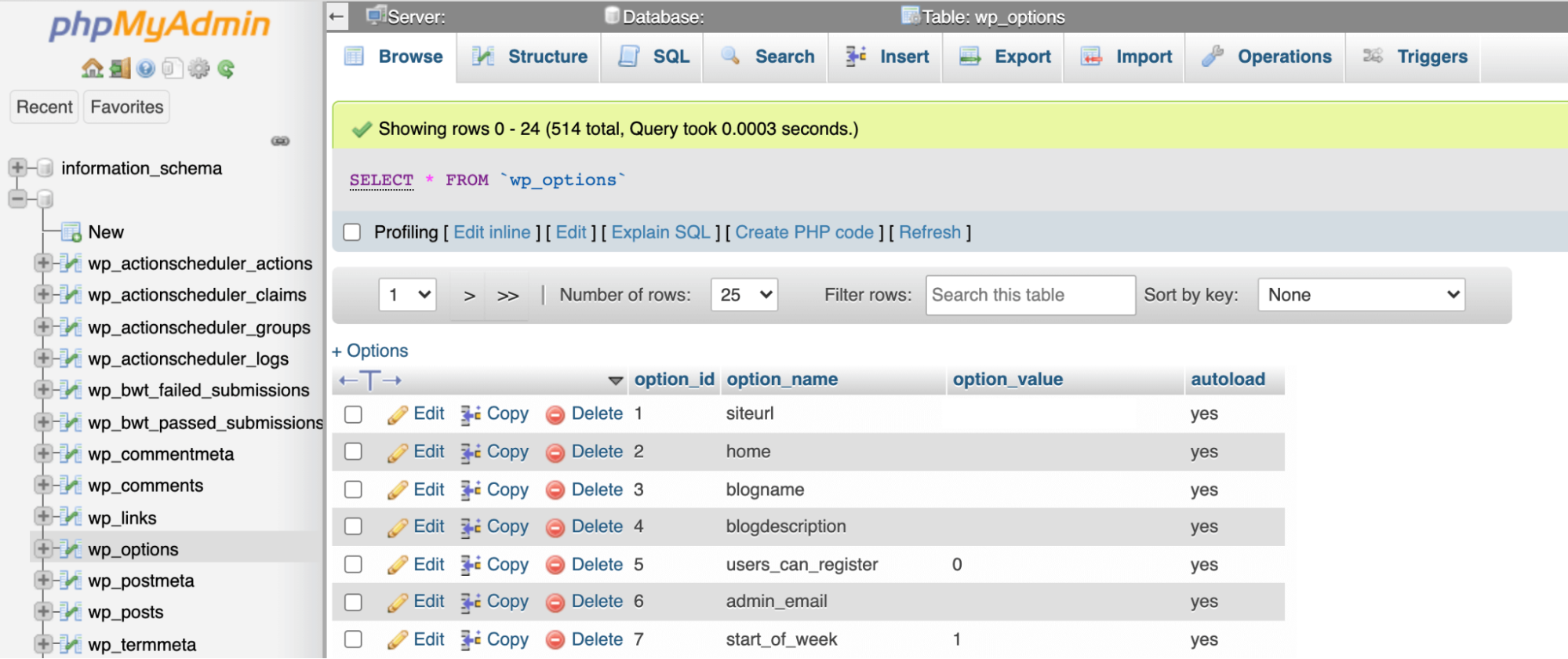Switch to the Structure tab

click(529, 56)
